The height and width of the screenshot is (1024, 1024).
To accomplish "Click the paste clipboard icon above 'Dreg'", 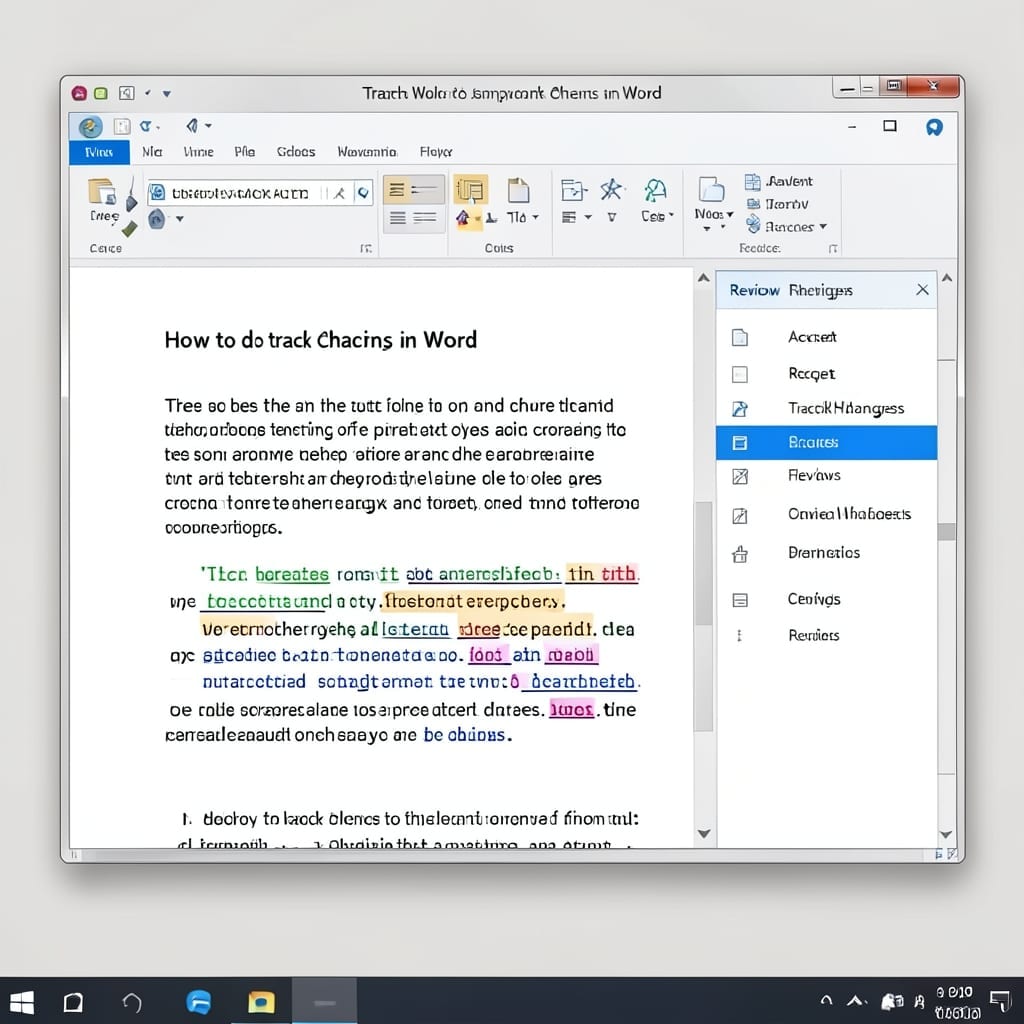I will 102,191.
